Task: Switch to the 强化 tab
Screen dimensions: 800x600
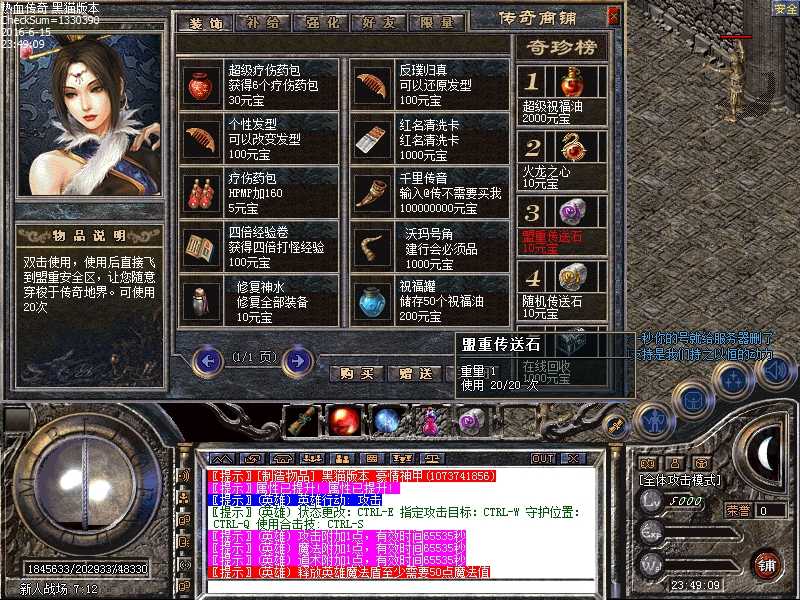Action: coord(322,22)
